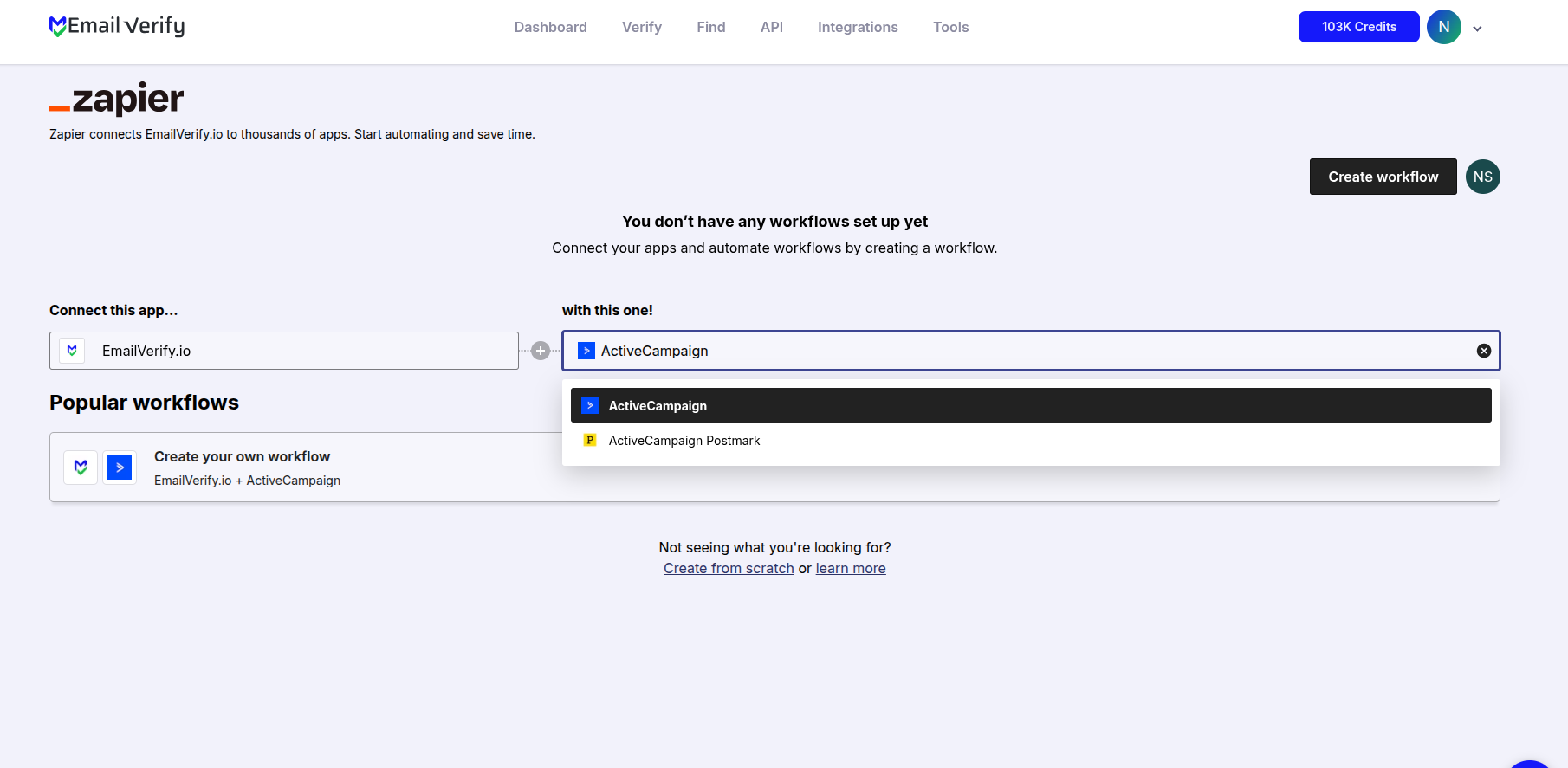Image resolution: width=1568 pixels, height=768 pixels.
Task: Click ActiveCampaign Postmark yellow P icon
Action: (590, 440)
